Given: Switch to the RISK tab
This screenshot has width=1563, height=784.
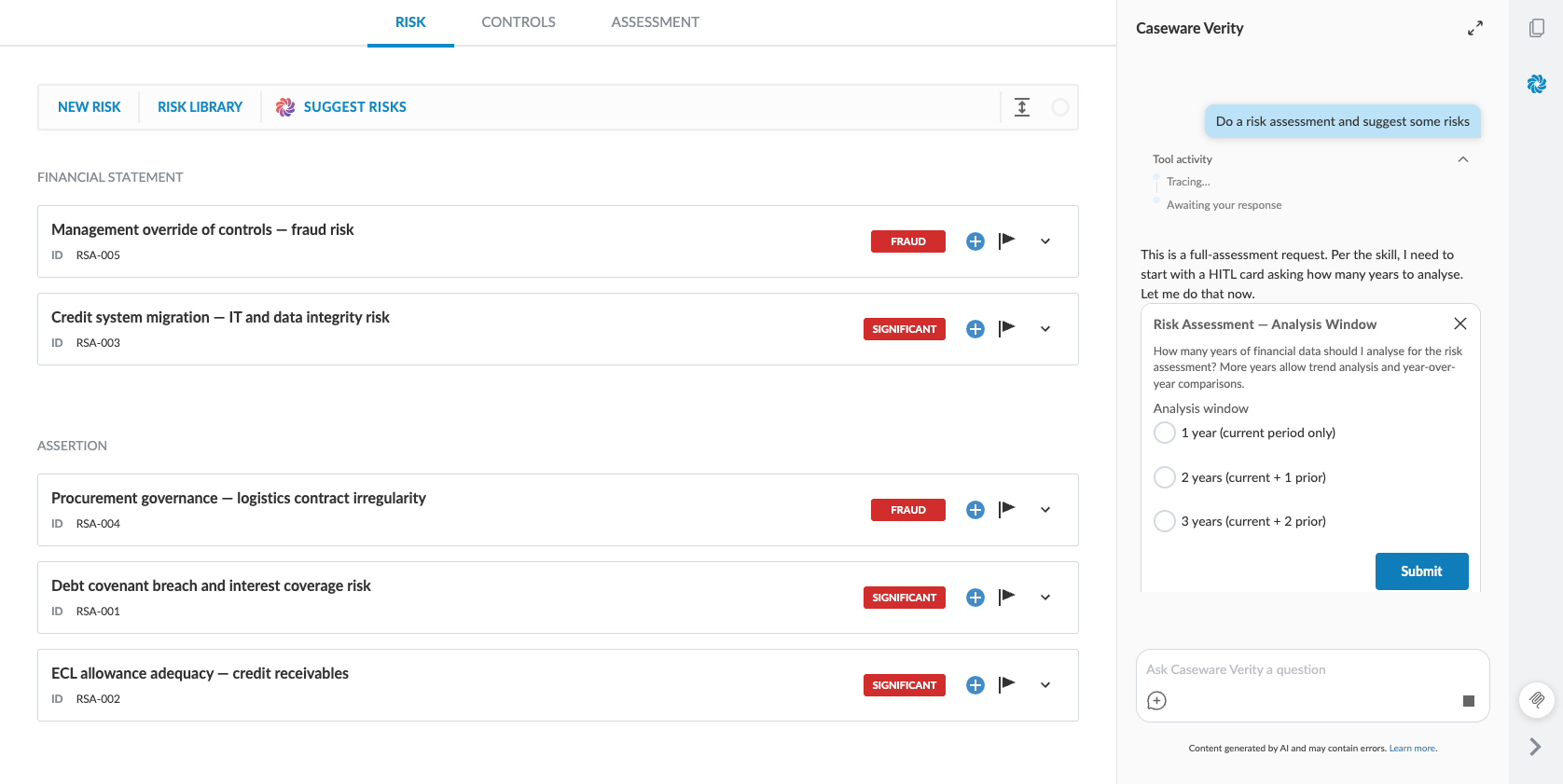Looking at the screenshot, I should click(x=410, y=22).
